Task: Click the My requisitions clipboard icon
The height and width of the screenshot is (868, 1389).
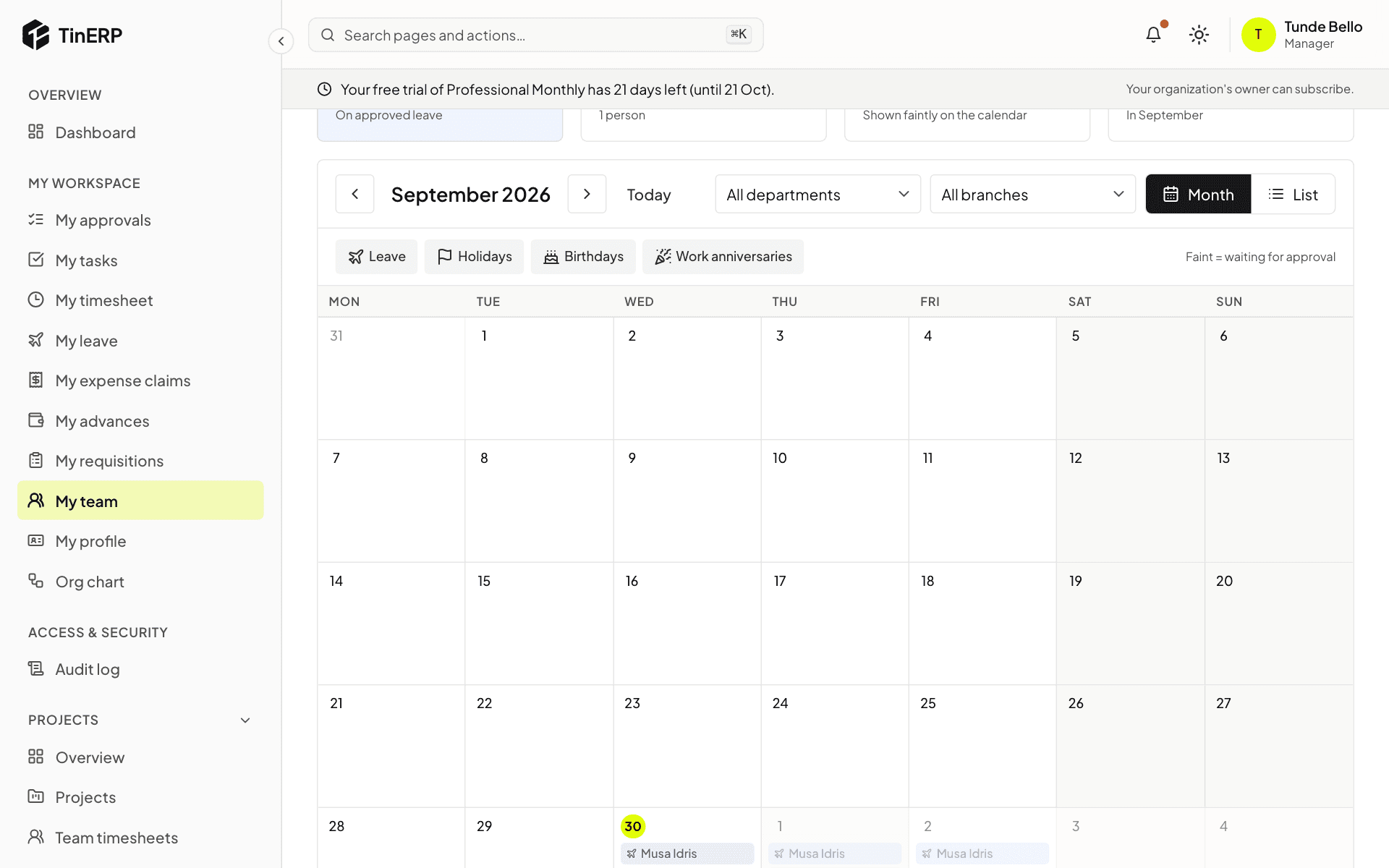Action: [35, 460]
